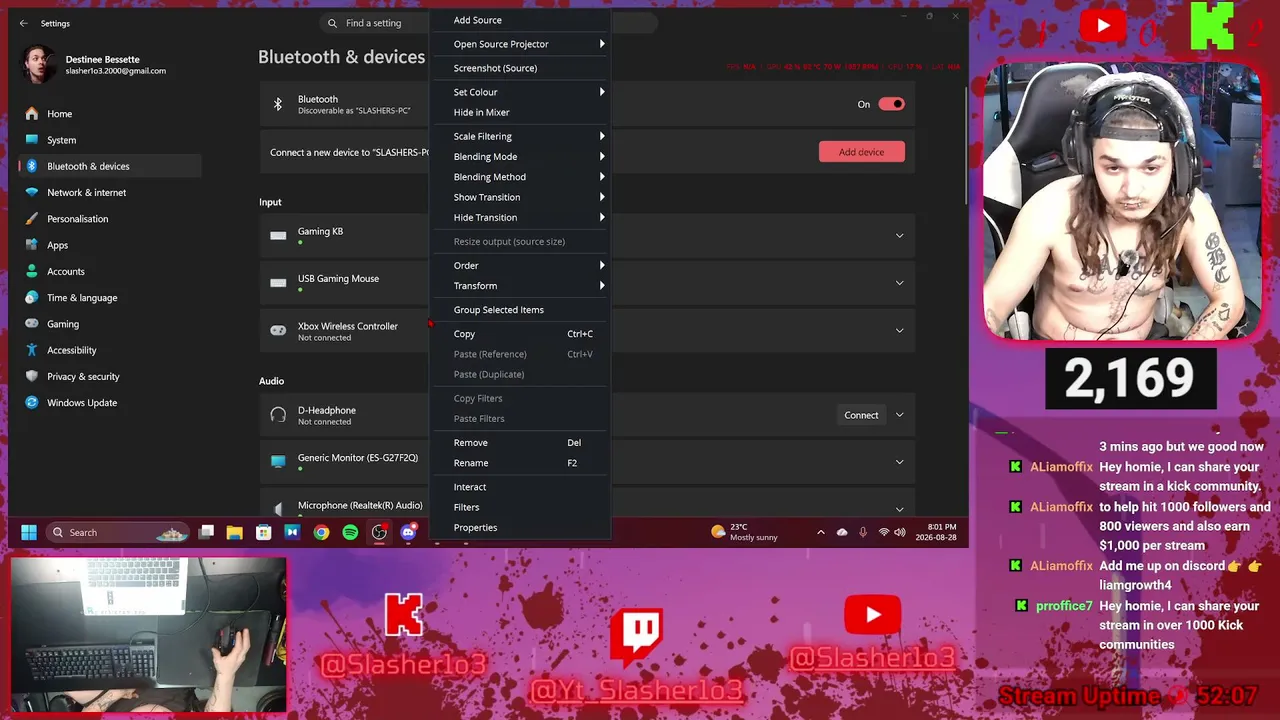Open the Set Colour submenu
The image size is (1280, 720).
(520, 92)
